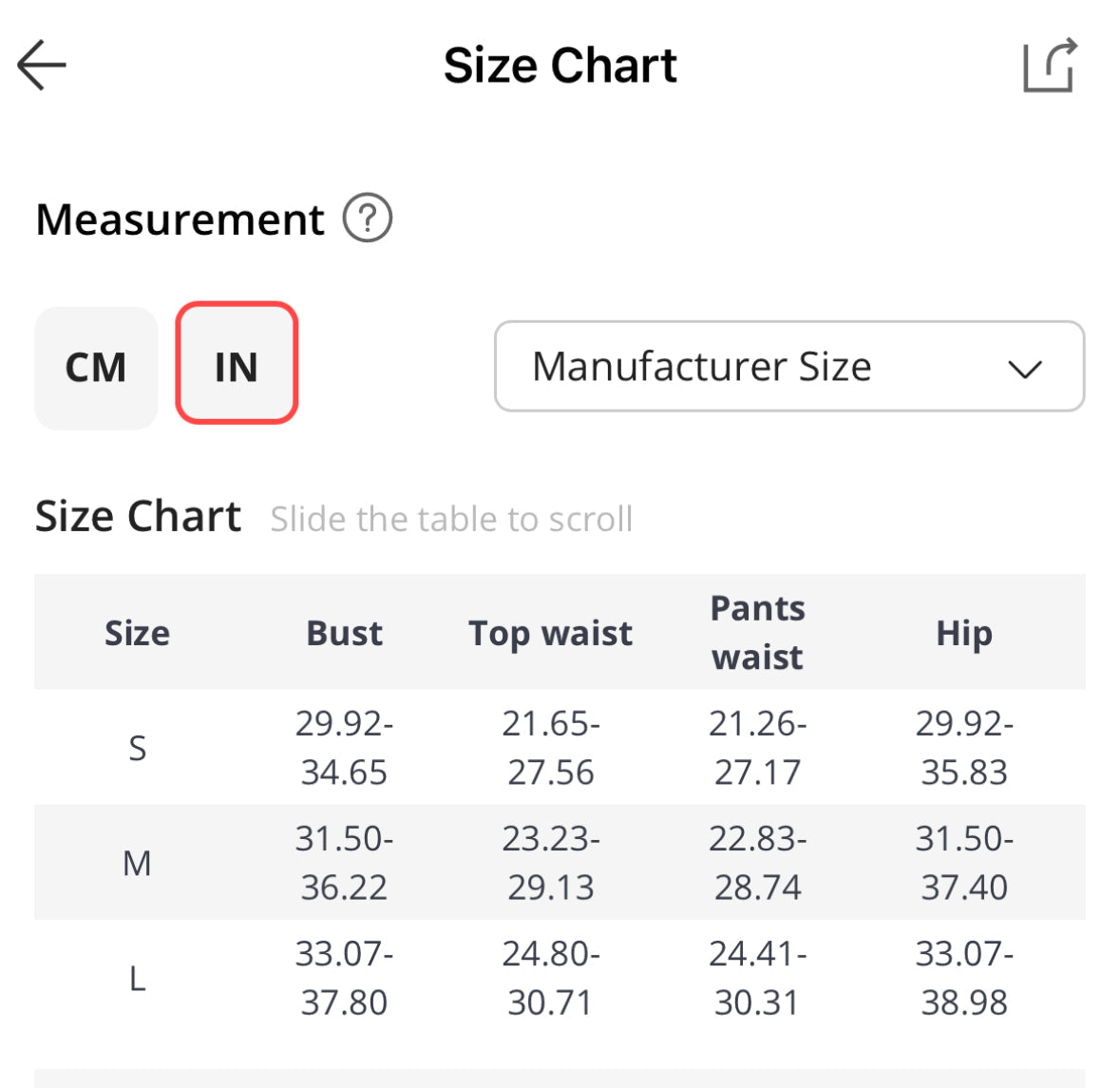Click the small size bust value 29.92-34.65

click(x=344, y=748)
